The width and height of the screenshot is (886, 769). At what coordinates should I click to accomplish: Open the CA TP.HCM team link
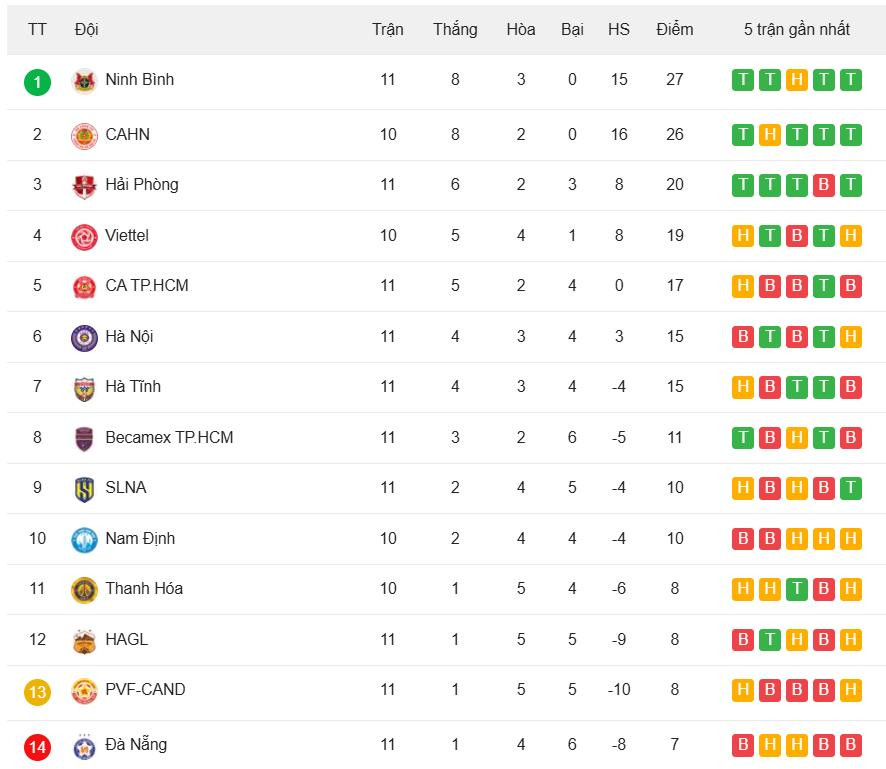147,285
